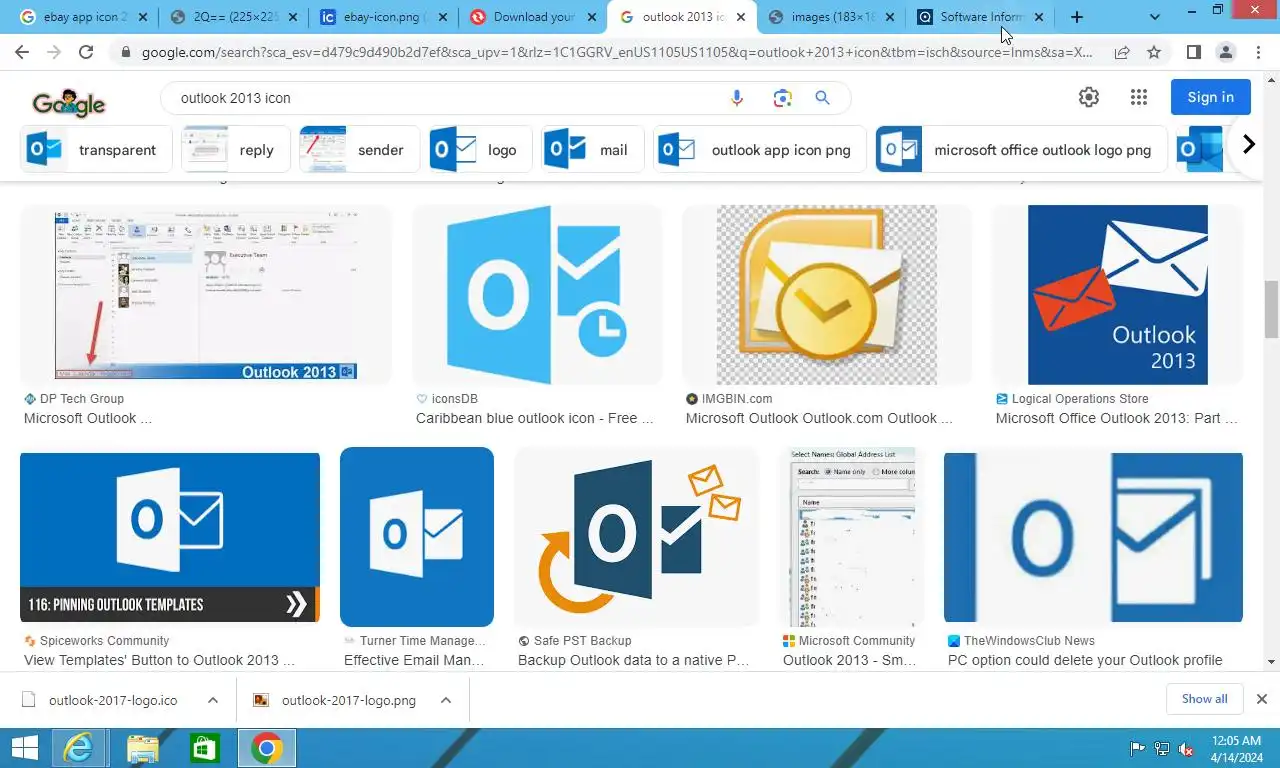Open Logical Operations Outlook 2013 image
This screenshot has width=1280, height=768.
1117,295
